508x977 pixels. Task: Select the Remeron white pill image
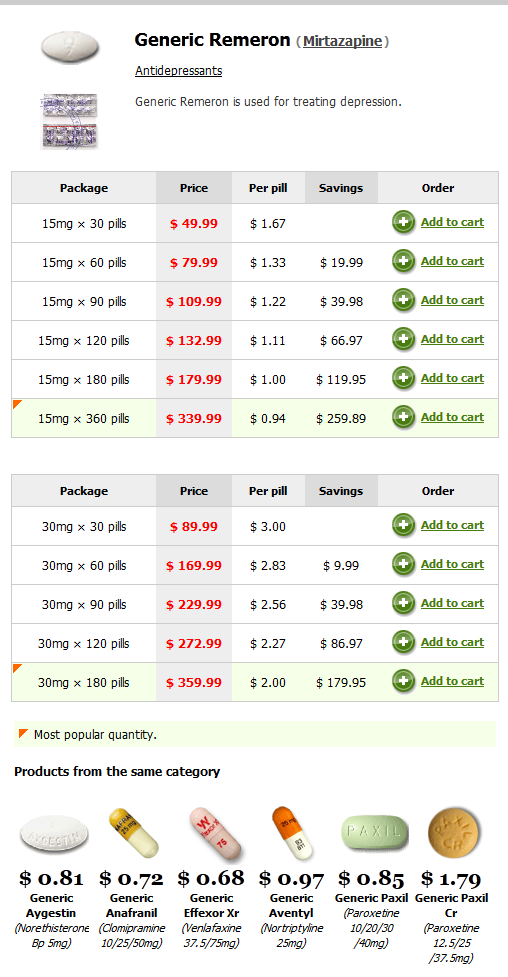[70, 46]
